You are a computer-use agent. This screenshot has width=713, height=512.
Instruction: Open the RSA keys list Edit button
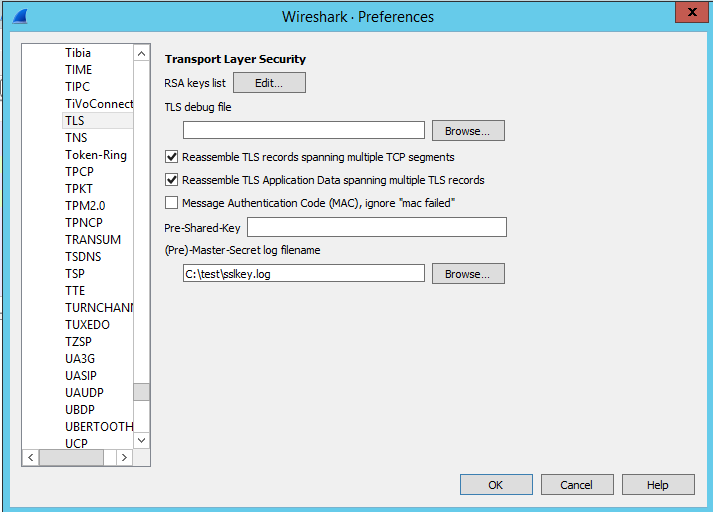[269, 83]
